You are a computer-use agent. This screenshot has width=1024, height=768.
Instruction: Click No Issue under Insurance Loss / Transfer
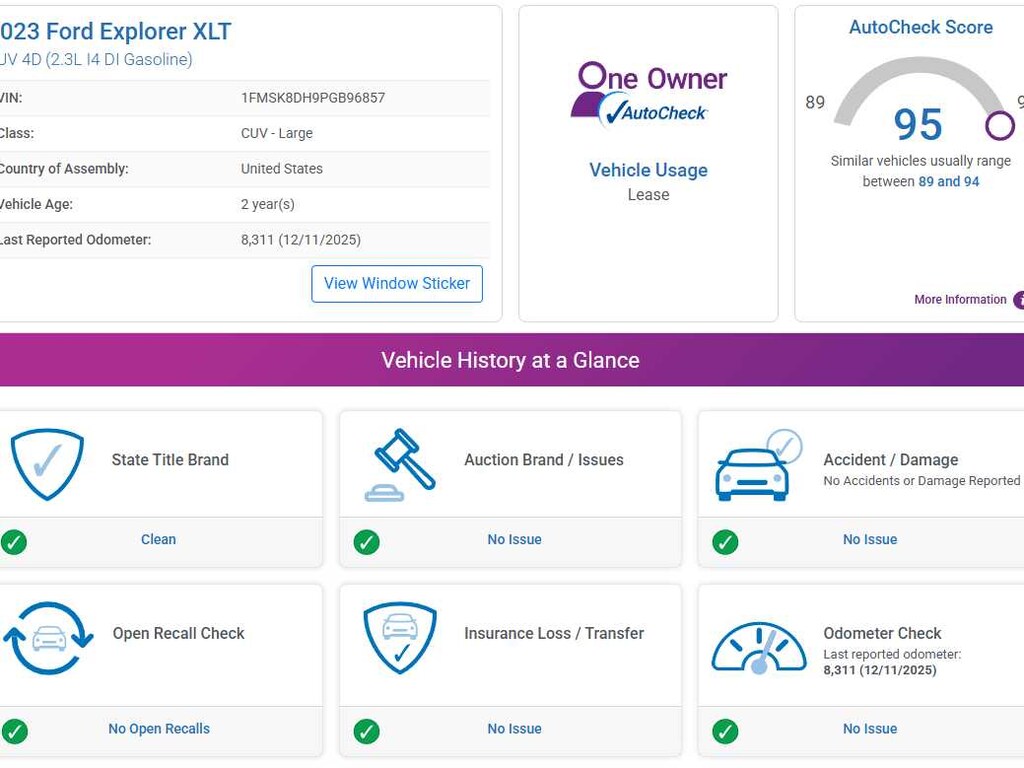point(514,729)
